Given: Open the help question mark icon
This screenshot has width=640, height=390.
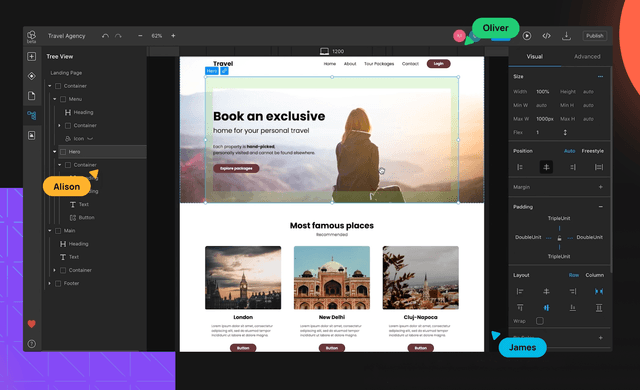Looking at the screenshot, I should (x=31, y=344).
